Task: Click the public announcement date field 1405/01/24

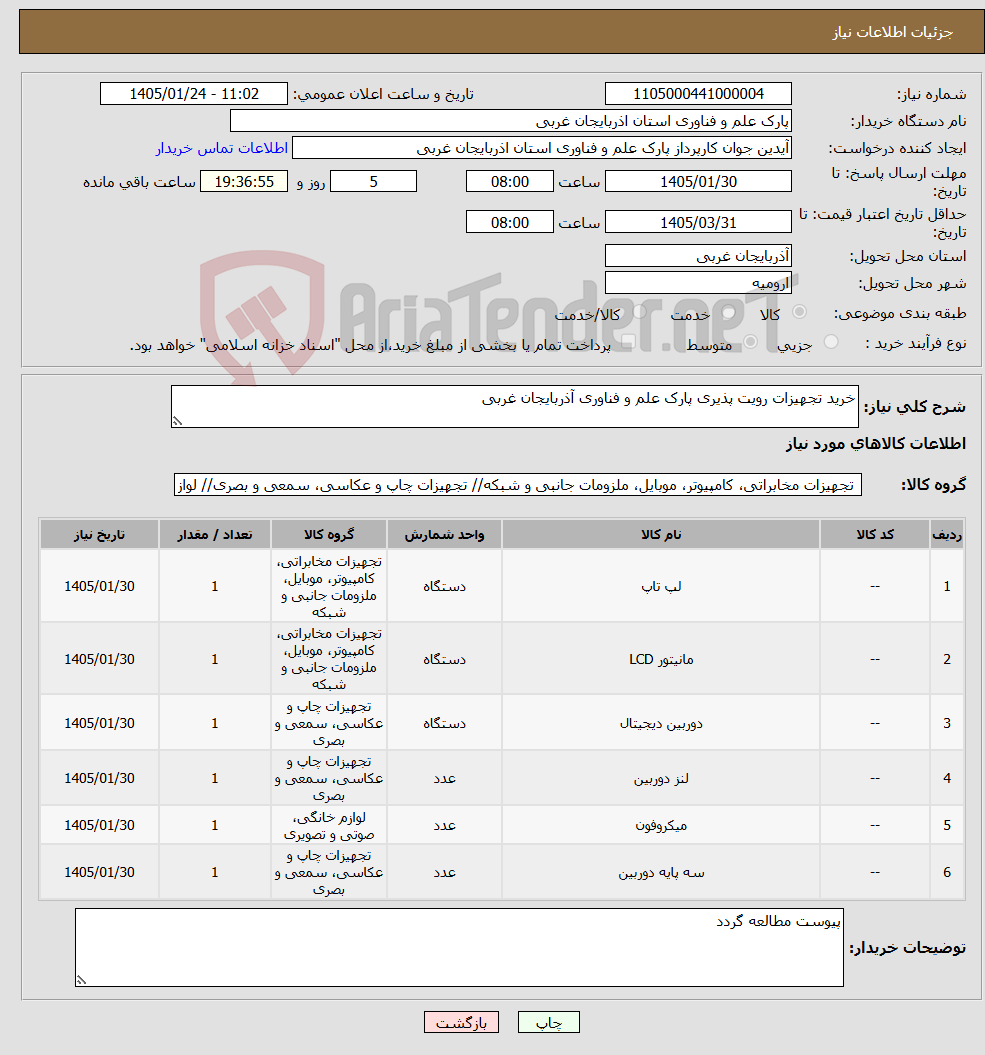Action: [x=194, y=94]
